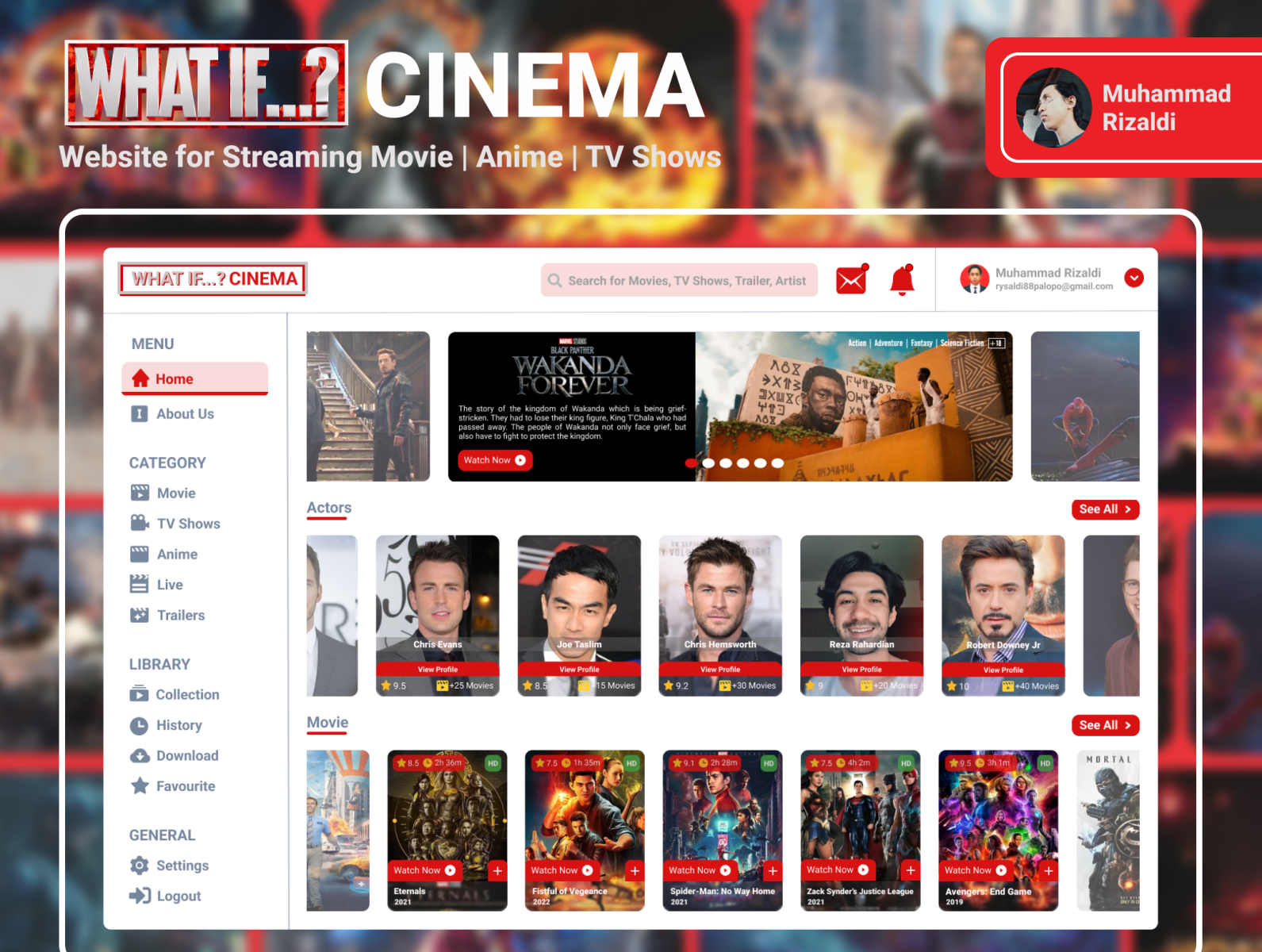Open the partially visible Mortal movie poster
The height and width of the screenshot is (952, 1262).
pyautogui.click(x=1108, y=831)
